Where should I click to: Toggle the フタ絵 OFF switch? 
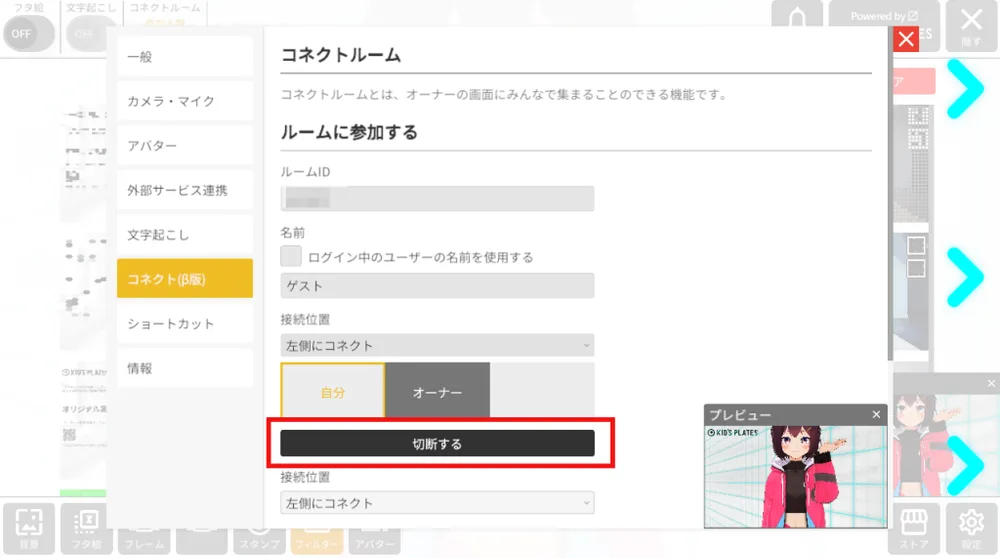[29, 33]
